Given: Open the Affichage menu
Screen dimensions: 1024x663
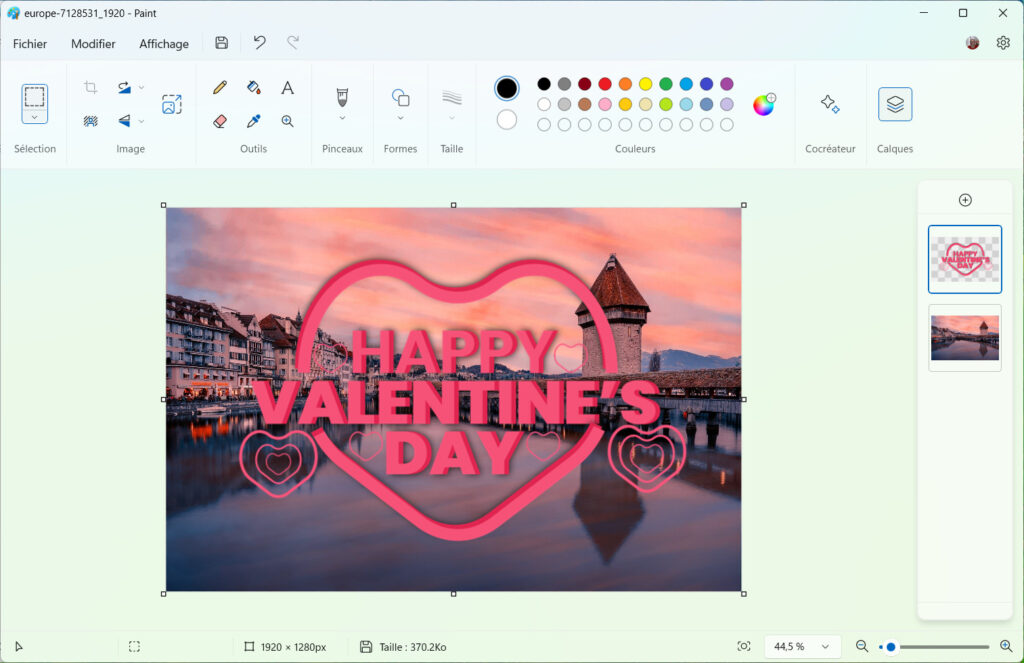Looking at the screenshot, I should (x=164, y=44).
